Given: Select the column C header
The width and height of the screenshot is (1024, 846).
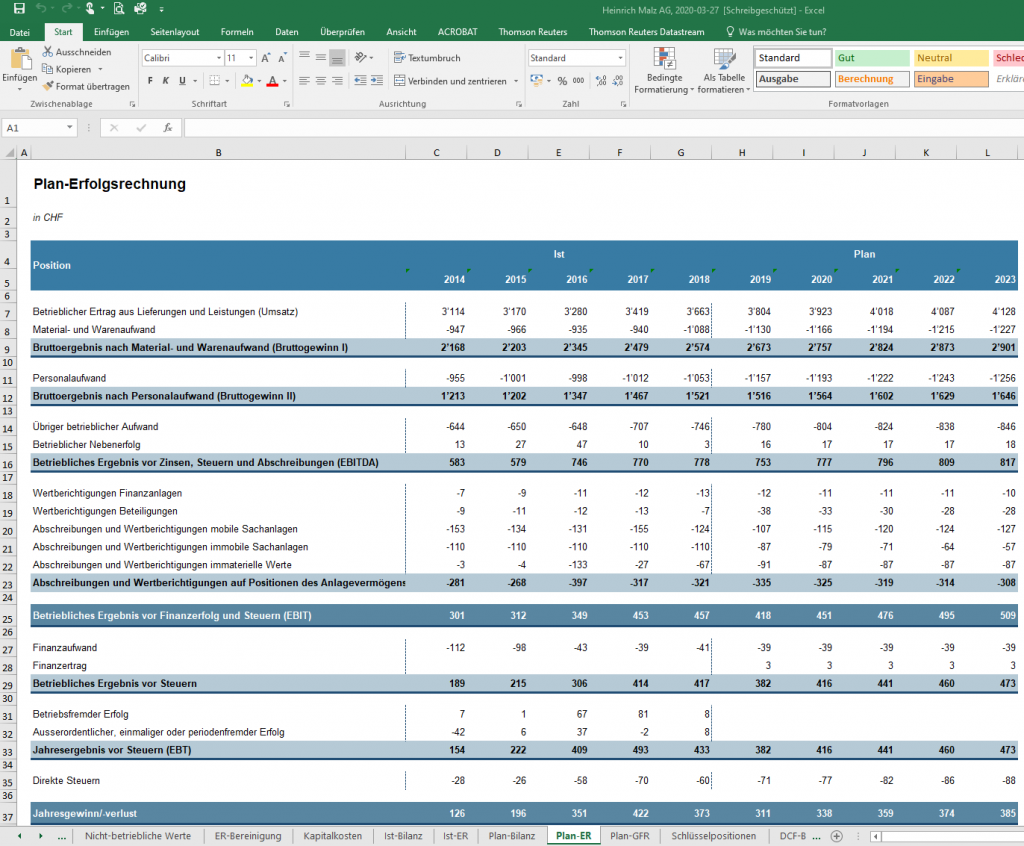Looking at the screenshot, I should coord(436,153).
